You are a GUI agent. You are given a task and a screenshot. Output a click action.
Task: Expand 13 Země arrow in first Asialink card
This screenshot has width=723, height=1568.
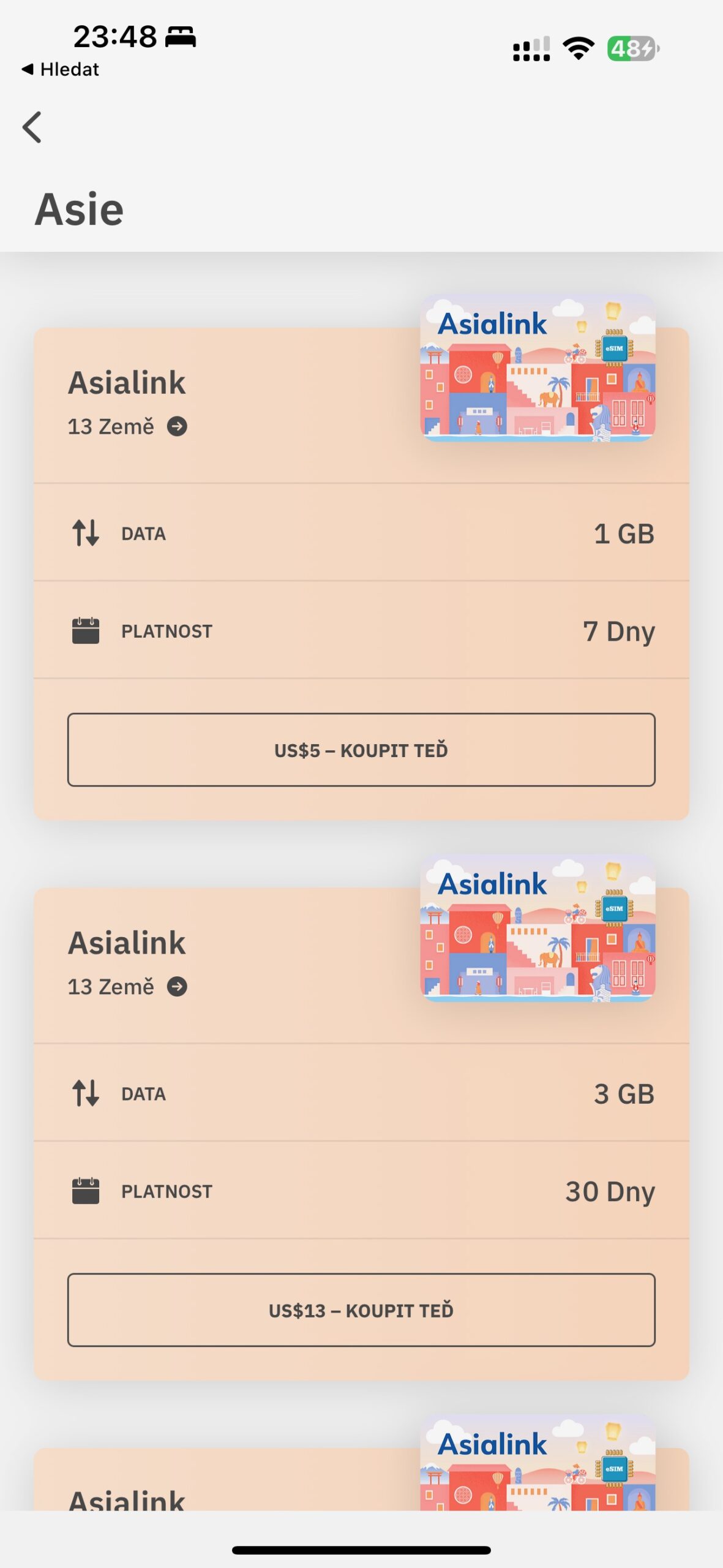[x=177, y=426]
